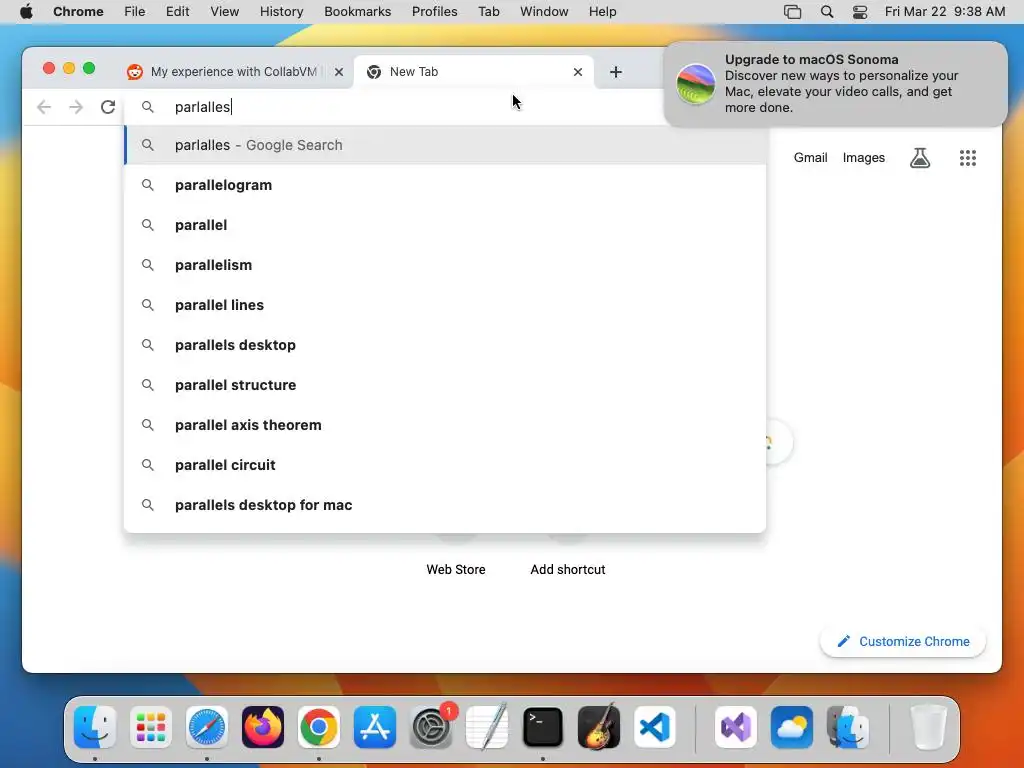Pick the 'parallel lines' suggestion
The height and width of the screenshot is (768, 1024).
(445, 305)
